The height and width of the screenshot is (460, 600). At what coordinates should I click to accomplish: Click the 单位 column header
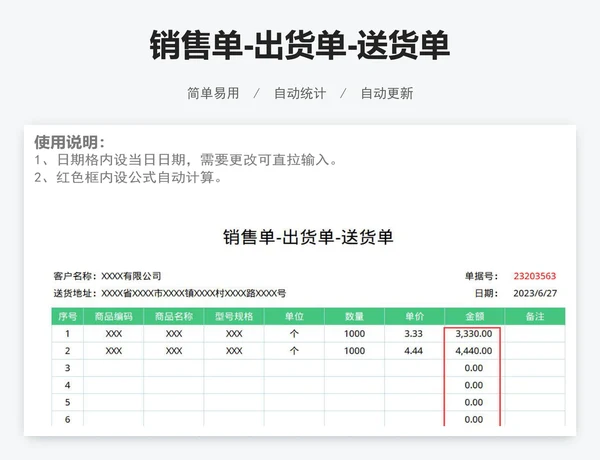(294, 316)
